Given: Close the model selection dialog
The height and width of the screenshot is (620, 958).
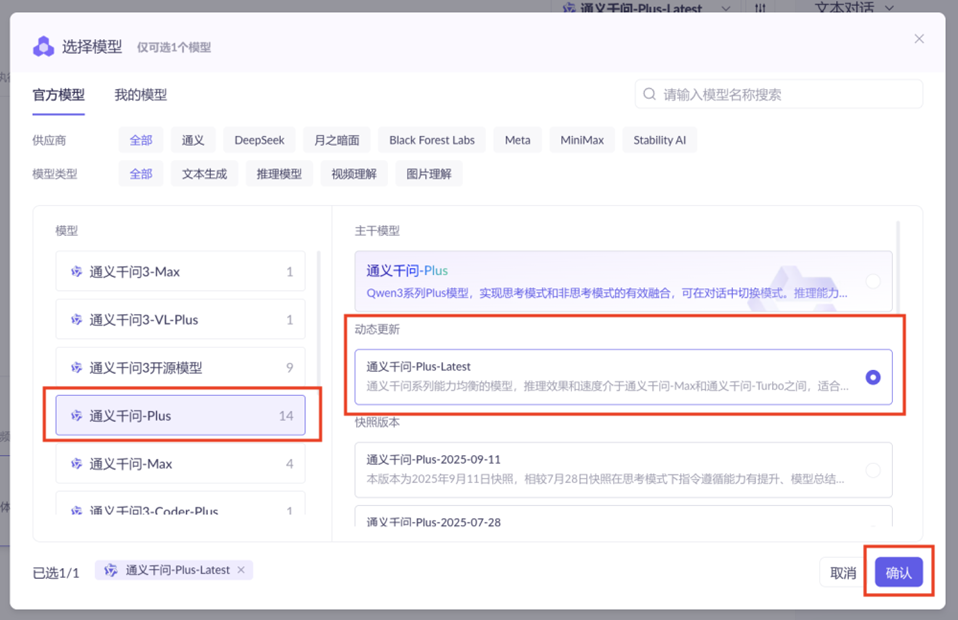Looking at the screenshot, I should tap(919, 39).
